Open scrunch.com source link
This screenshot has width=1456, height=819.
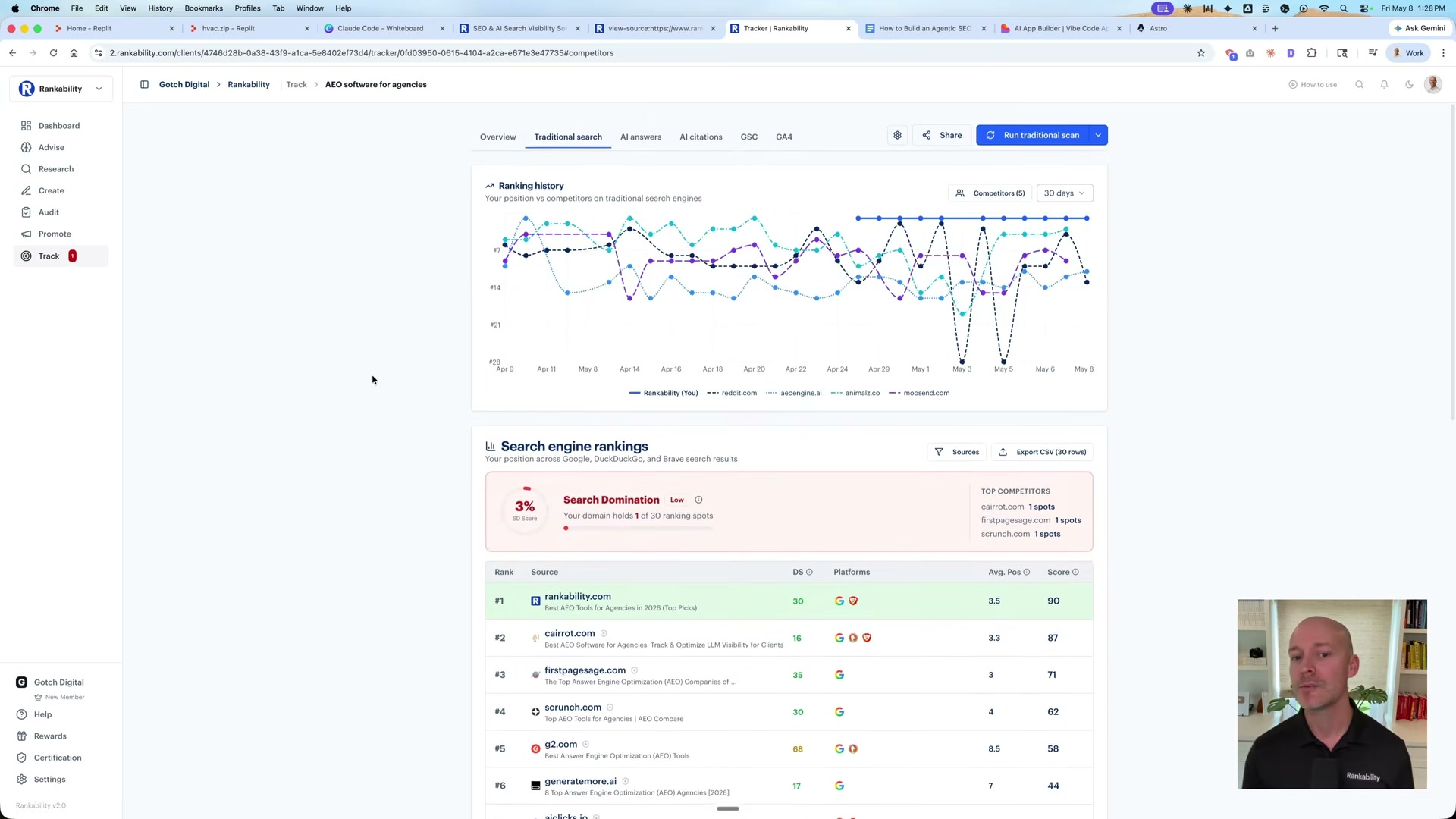(573, 708)
